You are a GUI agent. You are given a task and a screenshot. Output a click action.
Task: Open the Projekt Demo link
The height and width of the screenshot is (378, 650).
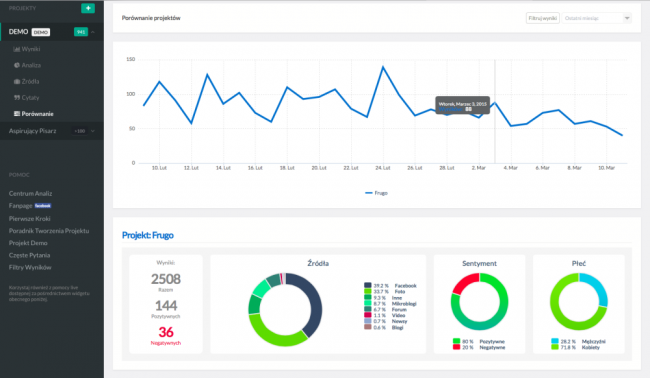pyautogui.click(x=28, y=243)
